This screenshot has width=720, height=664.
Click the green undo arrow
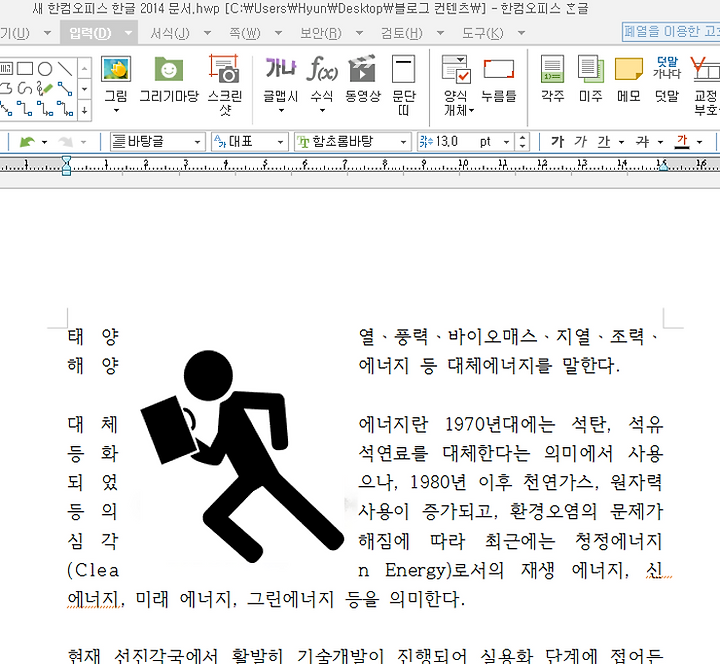[x=27, y=142]
